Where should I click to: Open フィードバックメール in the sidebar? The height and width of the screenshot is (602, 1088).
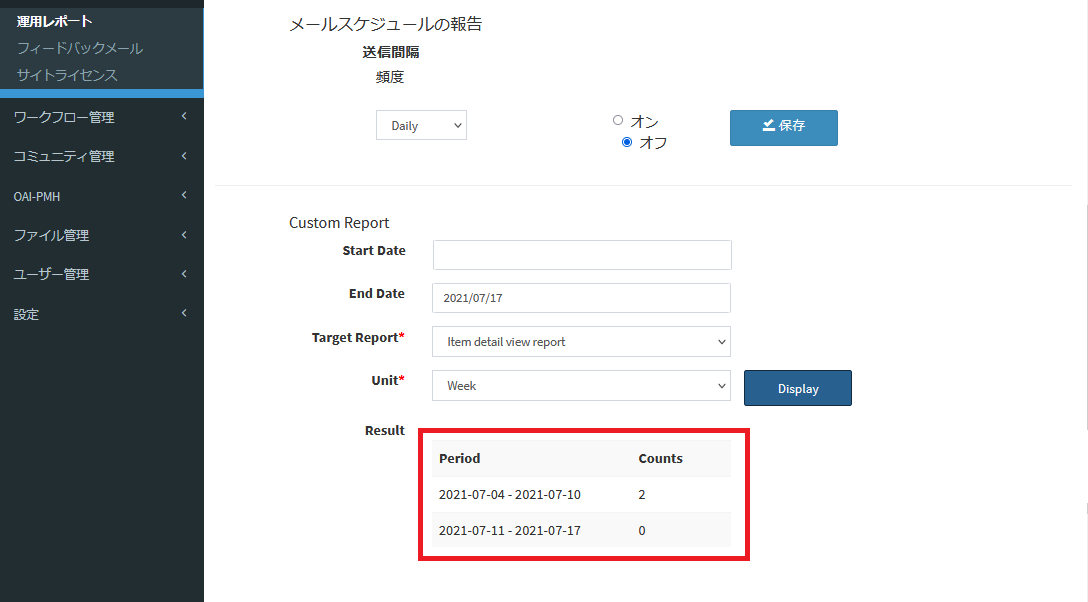pos(80,48)
